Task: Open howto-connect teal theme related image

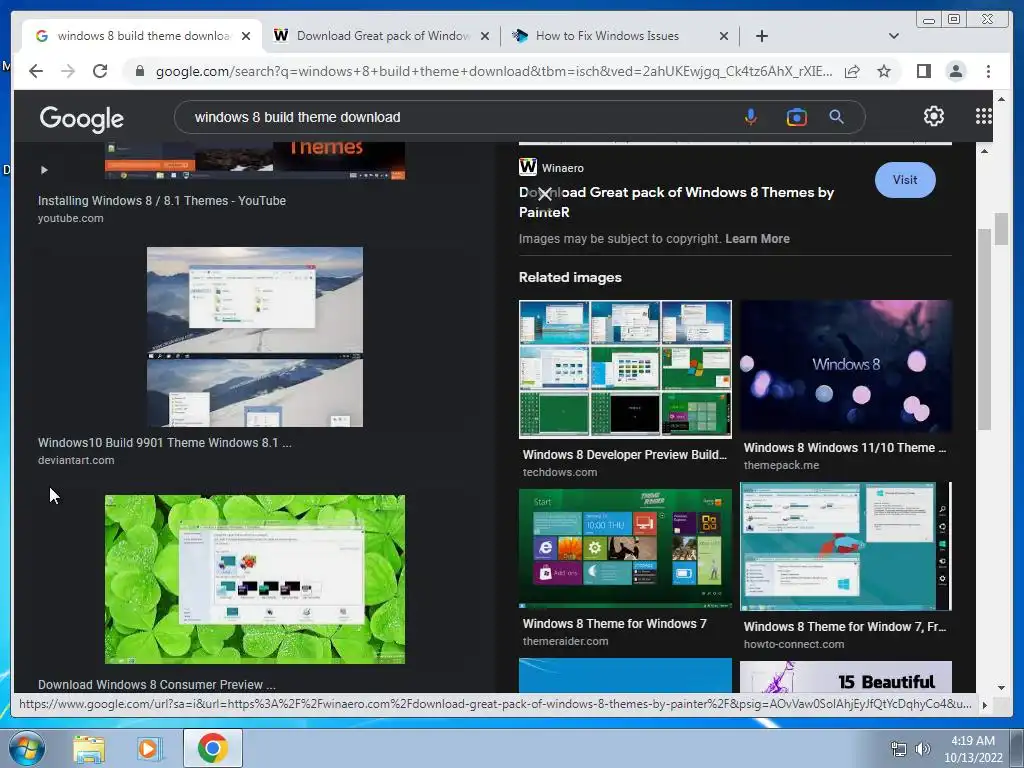Action: (x=846, y=547)
